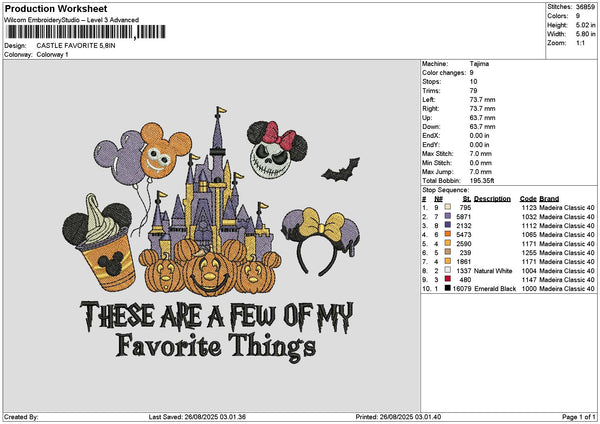The width and height of the screenshot is (600, 424).
Task: Select the 'Code' column header
Action: coord(528,199)
